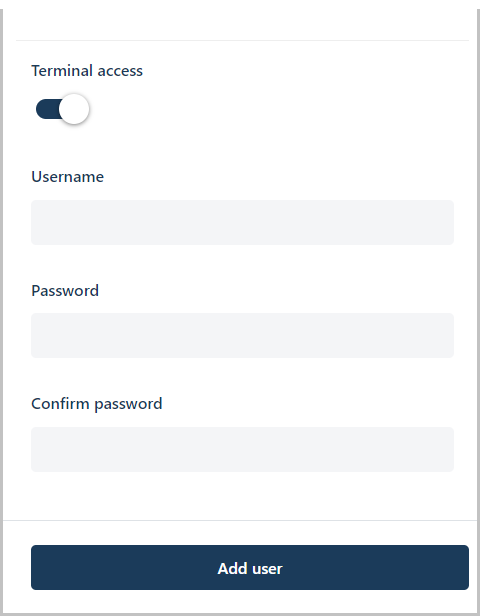Place cursor in the empty Username box
The height and width of the screenshot is (616, 480).
[242, 222]
